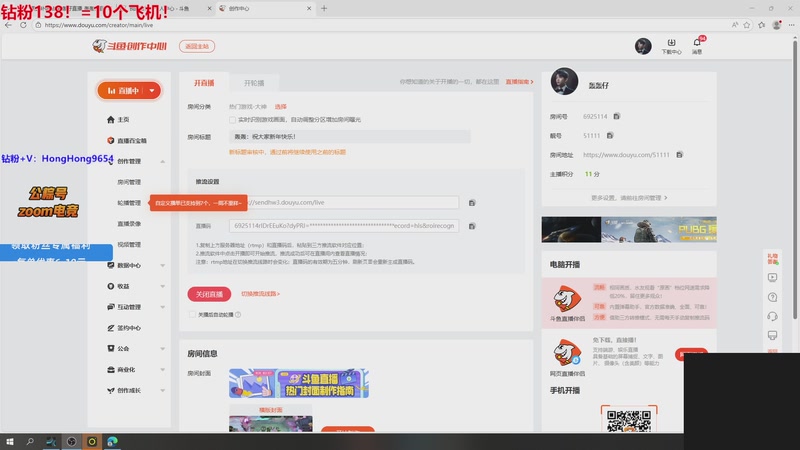Click 切换推流线路 link
Screen dimensions: 800x450
click(x=261, y=294)
